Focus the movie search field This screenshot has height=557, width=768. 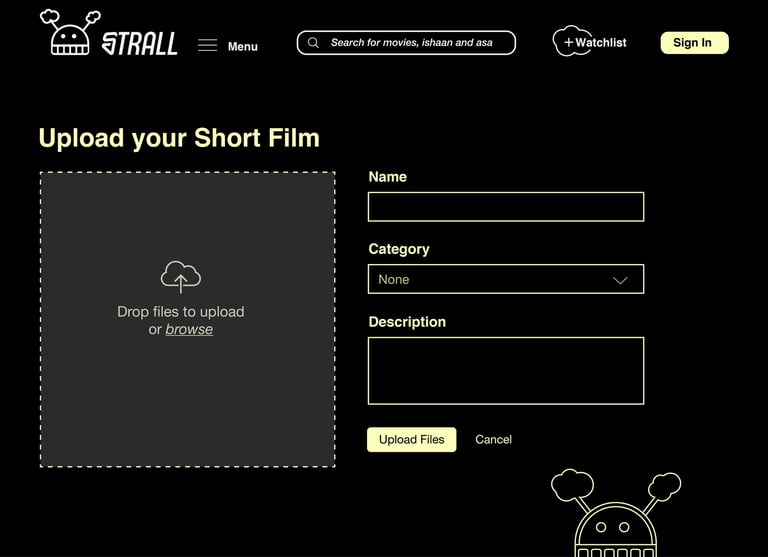tap(406, 43)
